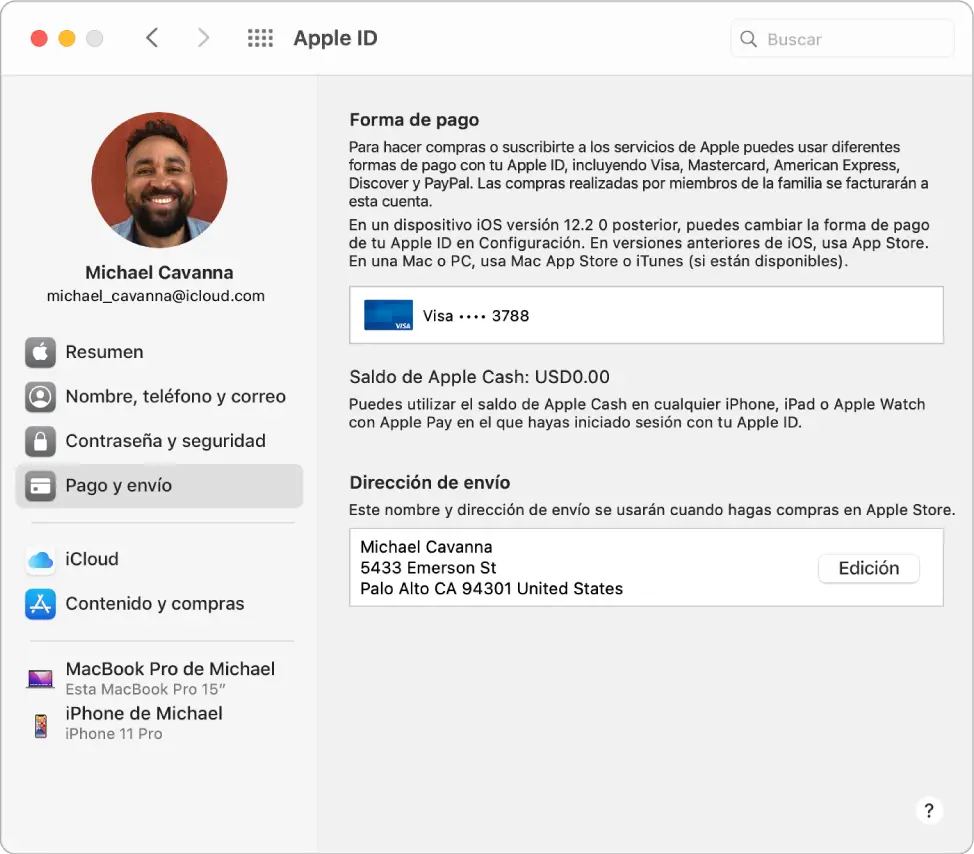Click 5433 Emerson St address line
Image resolution: width=974 pixels, height=854 pixels.
pos(428,568)
